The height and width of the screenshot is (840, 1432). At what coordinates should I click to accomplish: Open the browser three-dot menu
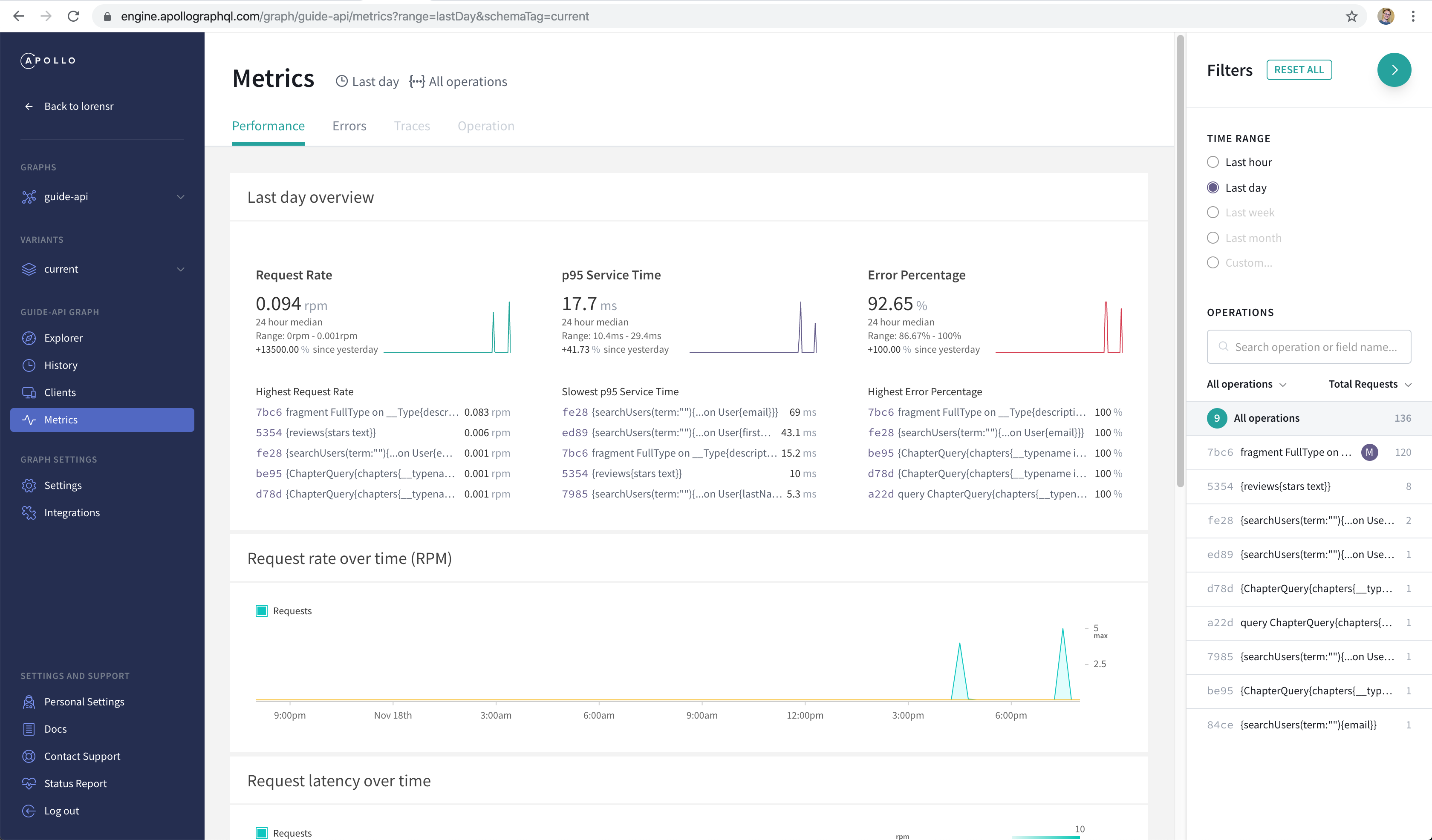1413,17
